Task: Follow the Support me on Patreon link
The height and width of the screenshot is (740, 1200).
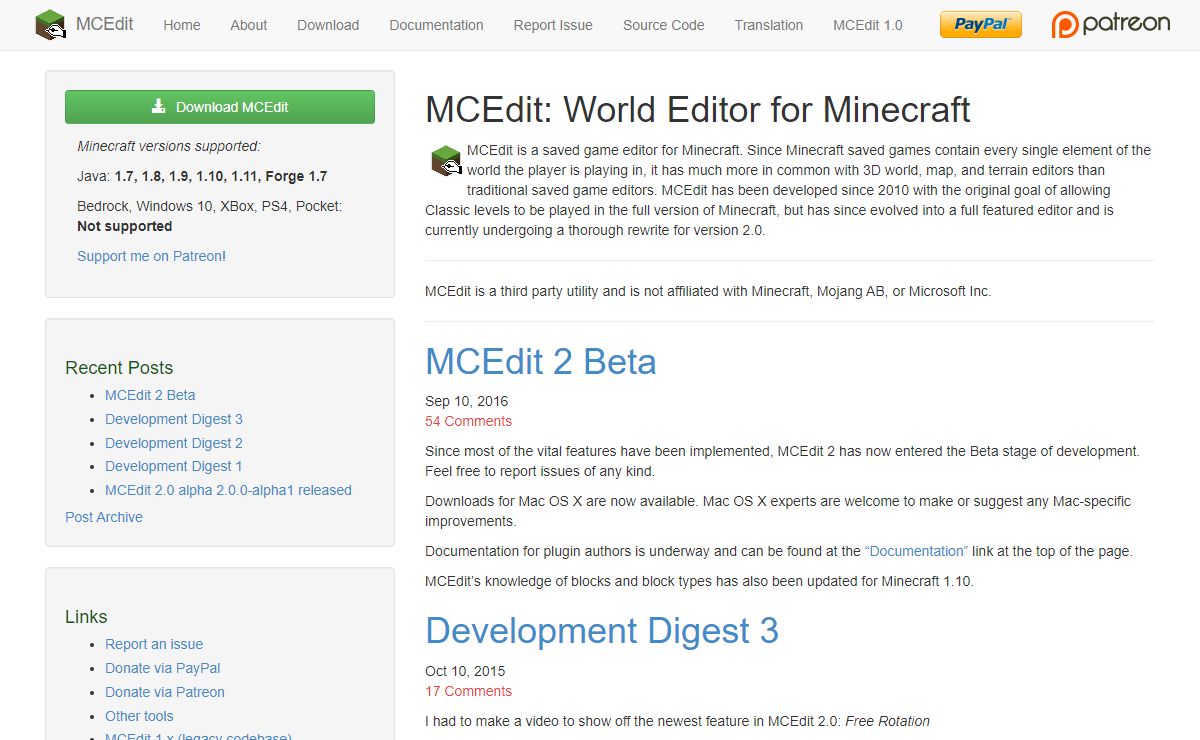Action: pyautogui.click(x=151, y=256)
